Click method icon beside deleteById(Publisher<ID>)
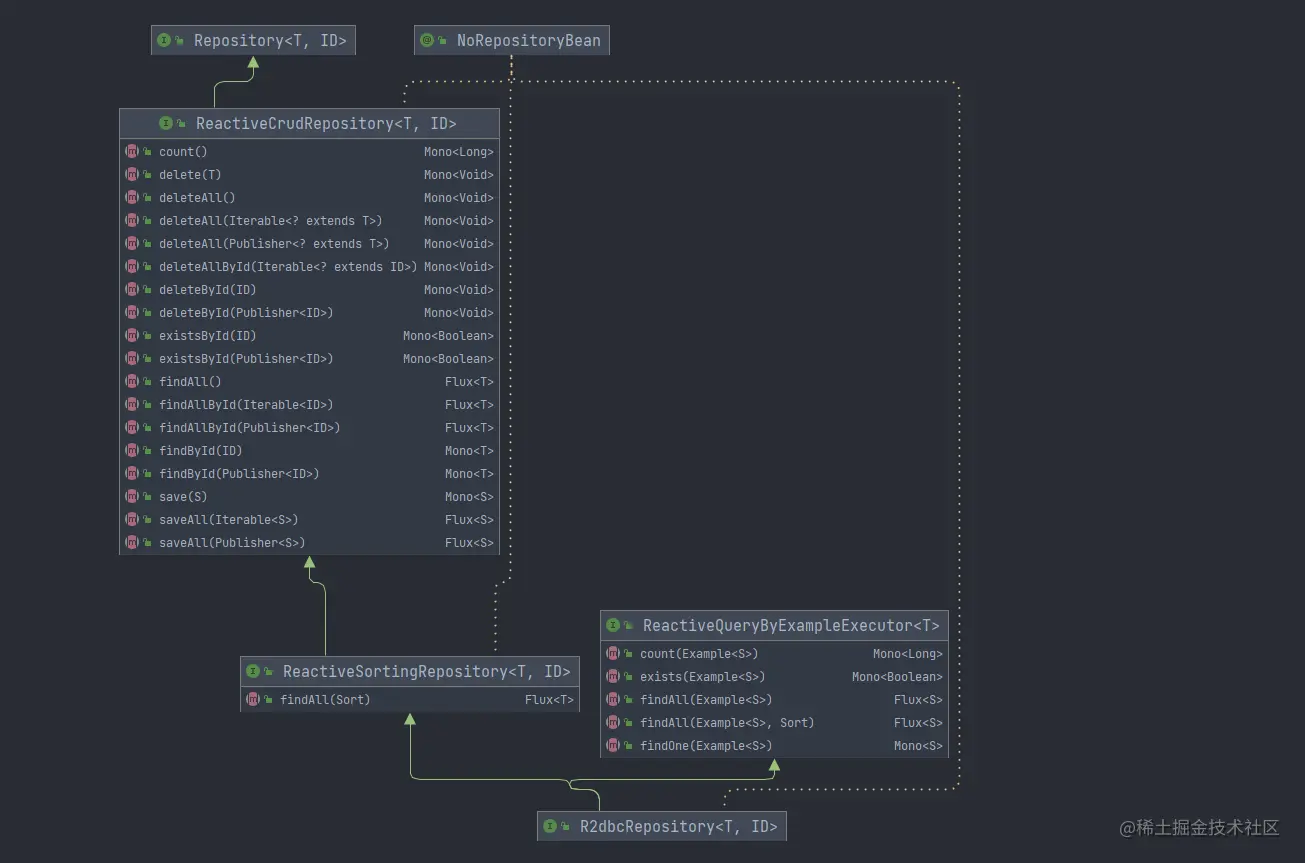 [x=132, y=313]
